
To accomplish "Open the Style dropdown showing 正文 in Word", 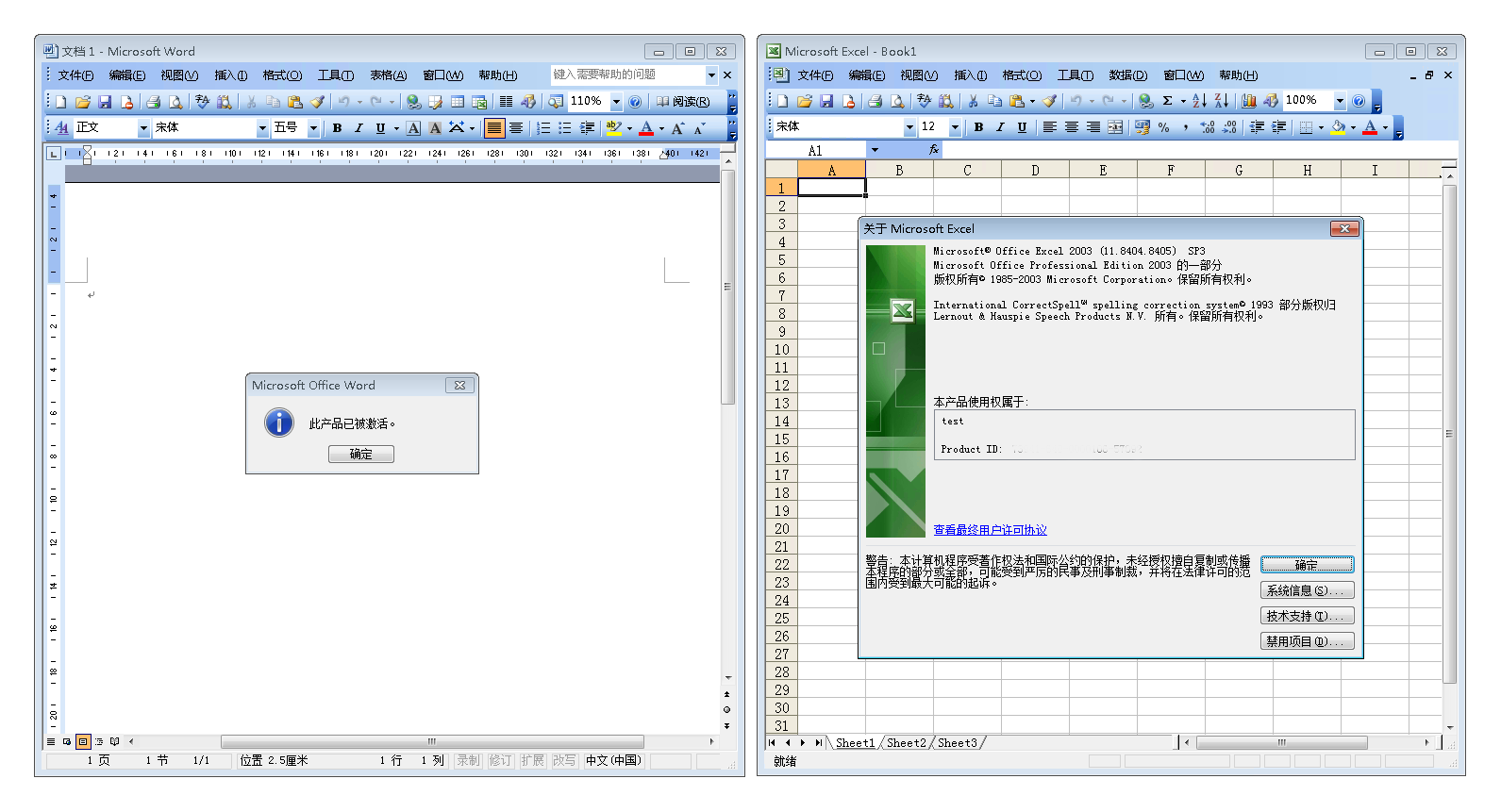I will coord(143,128).
